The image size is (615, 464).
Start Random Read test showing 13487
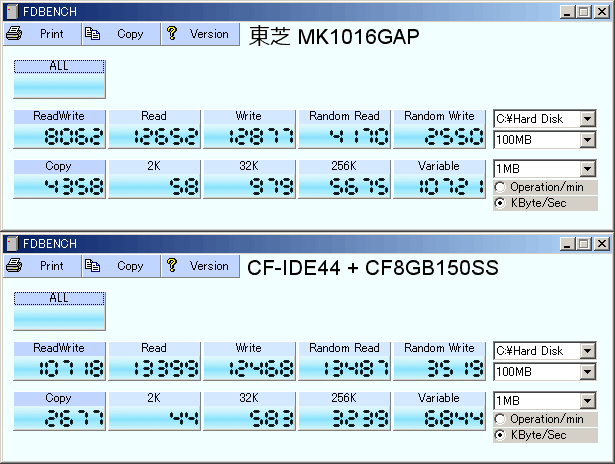(344, 361)
